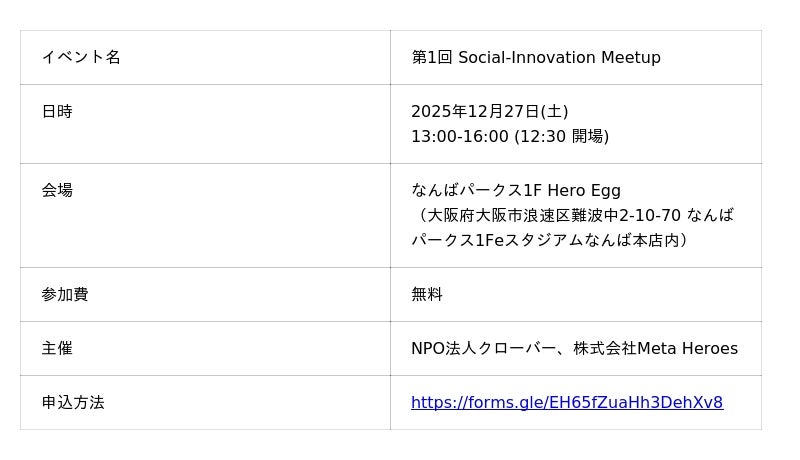Click the 会場 row label

click(x=57, y=190)
